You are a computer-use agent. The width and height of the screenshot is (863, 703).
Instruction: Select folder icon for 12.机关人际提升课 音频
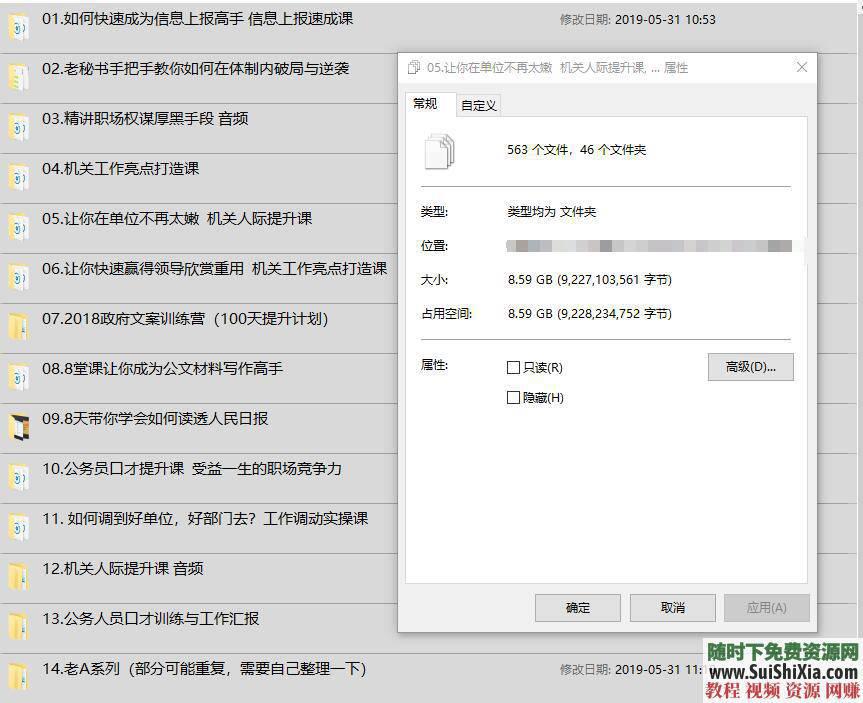(x=18, y=577)
